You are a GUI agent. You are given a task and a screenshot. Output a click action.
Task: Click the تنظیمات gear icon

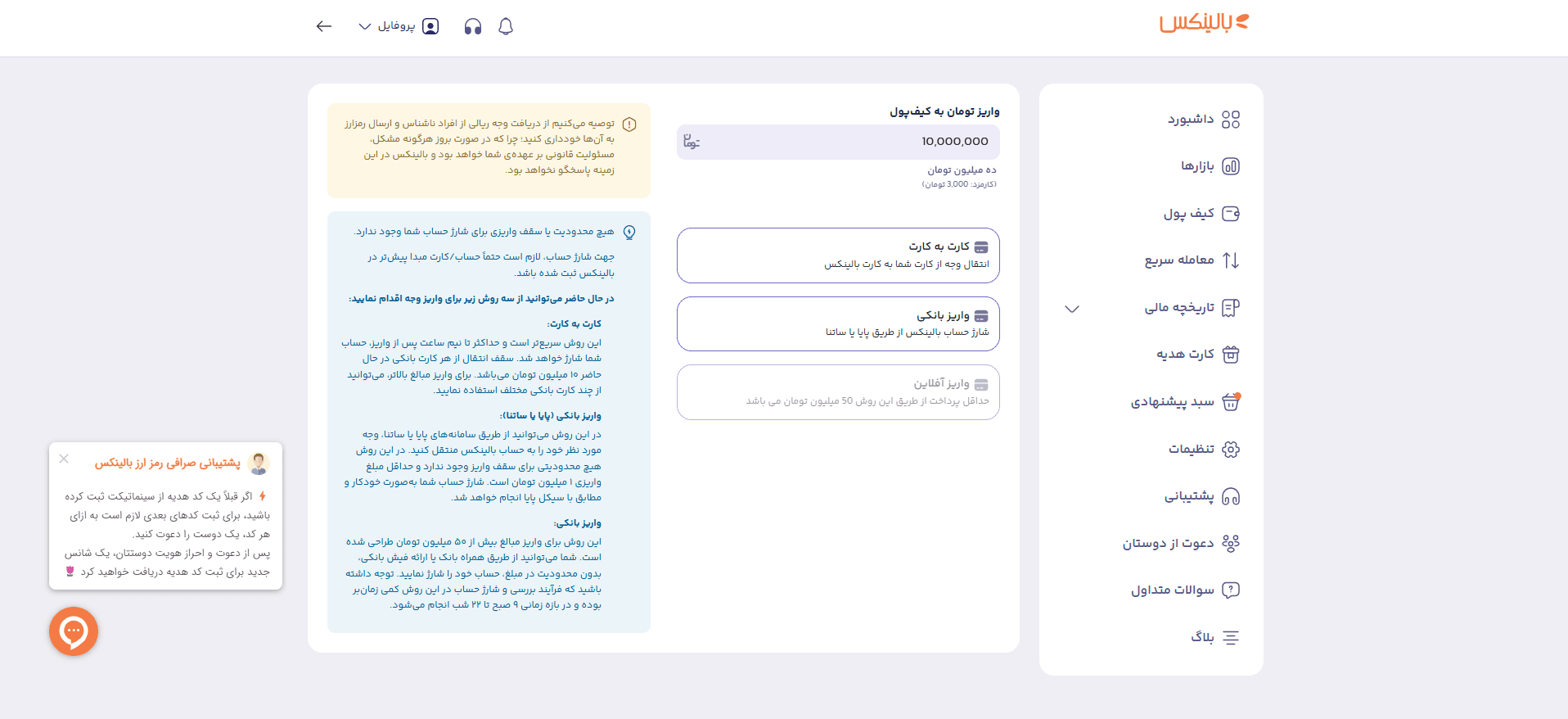pyautogui.click(x=1231, y=449)
